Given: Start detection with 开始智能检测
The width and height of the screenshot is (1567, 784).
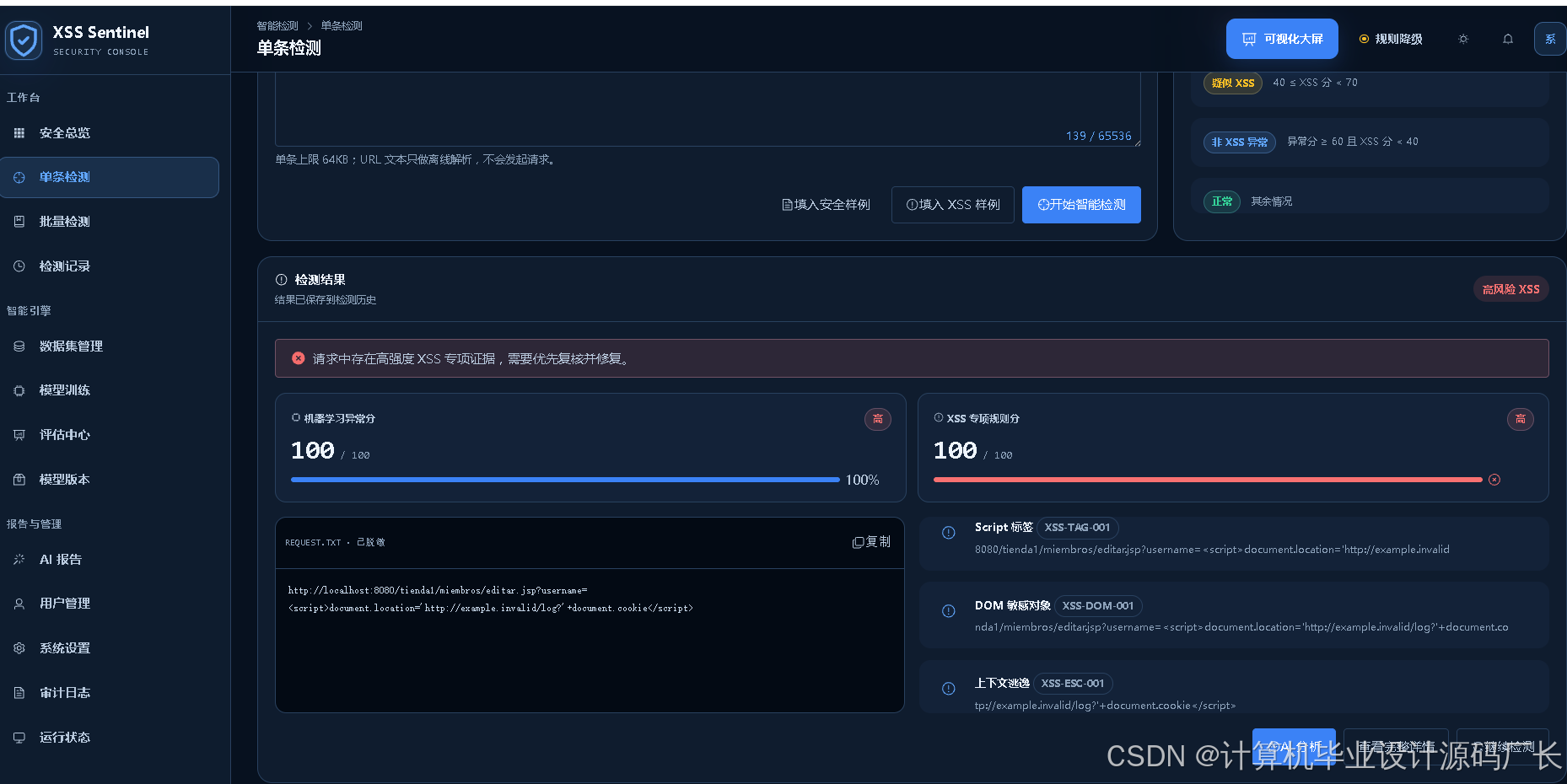Looking at the screenshot, I should (x=1081, y=205).
